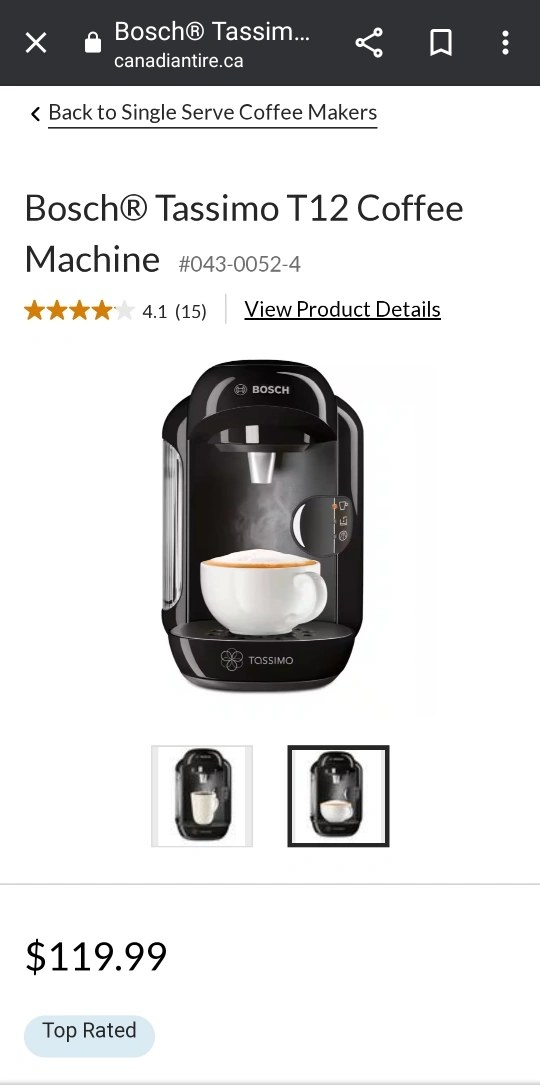Open the share icon in top bar

point(369,43)
